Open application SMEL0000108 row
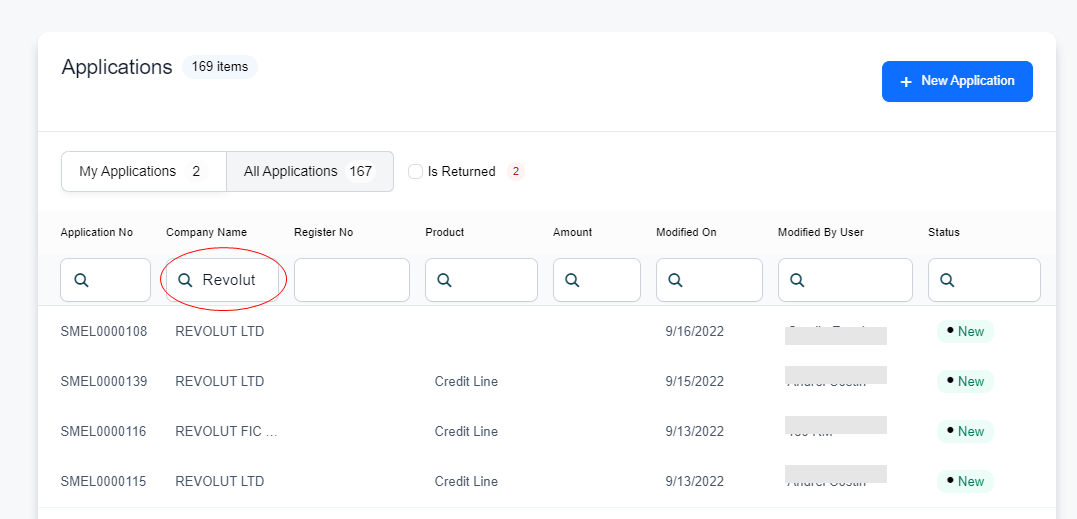Image resolution: width=1077 pixels, height=519 pixels. pos(104,331)
